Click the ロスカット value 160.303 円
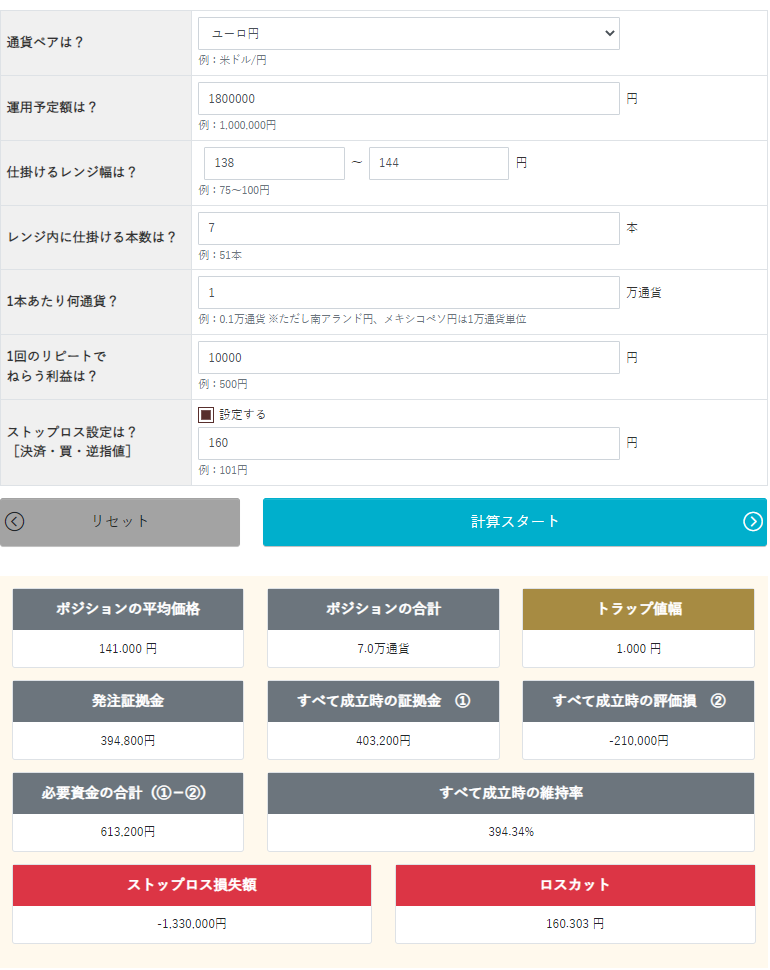The width and height of the screenshot is (770, 970). 575,924
